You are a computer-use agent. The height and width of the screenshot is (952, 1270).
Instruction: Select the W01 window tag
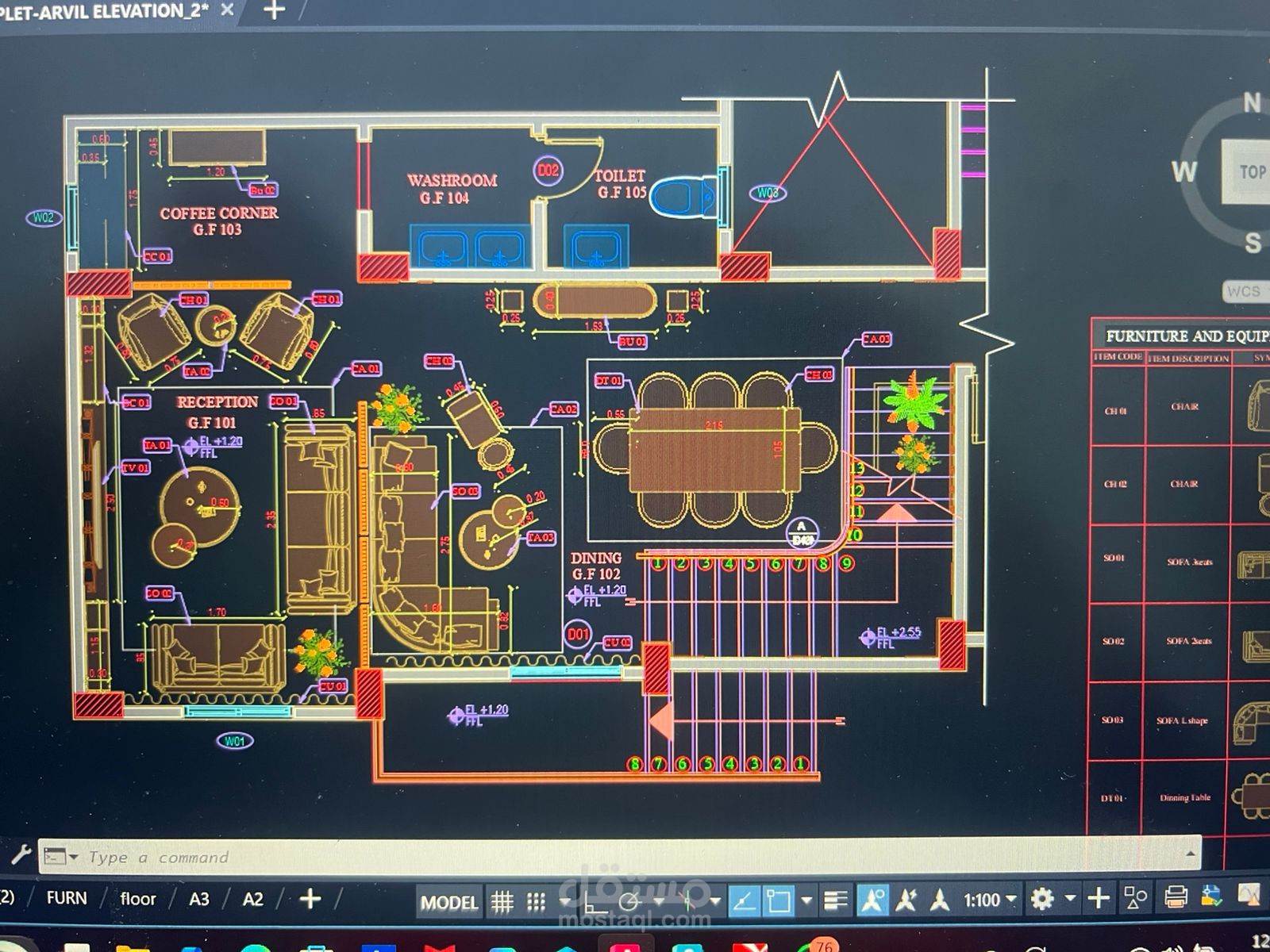tap(234, 741)
